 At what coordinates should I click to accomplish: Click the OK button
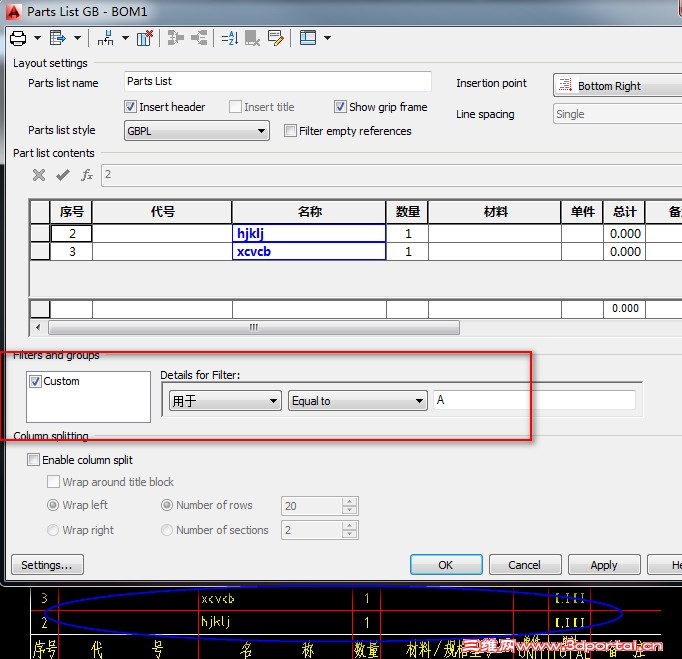point(446,565)
